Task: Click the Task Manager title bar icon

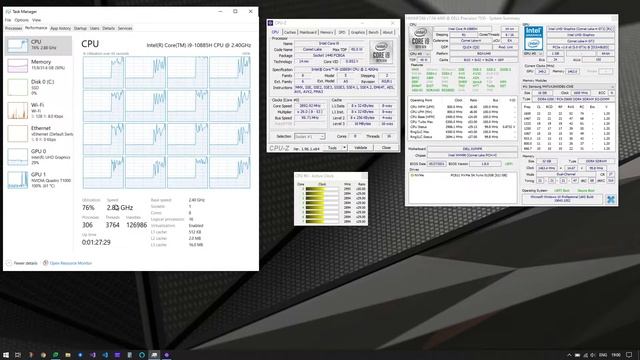Action: [8, 11]
